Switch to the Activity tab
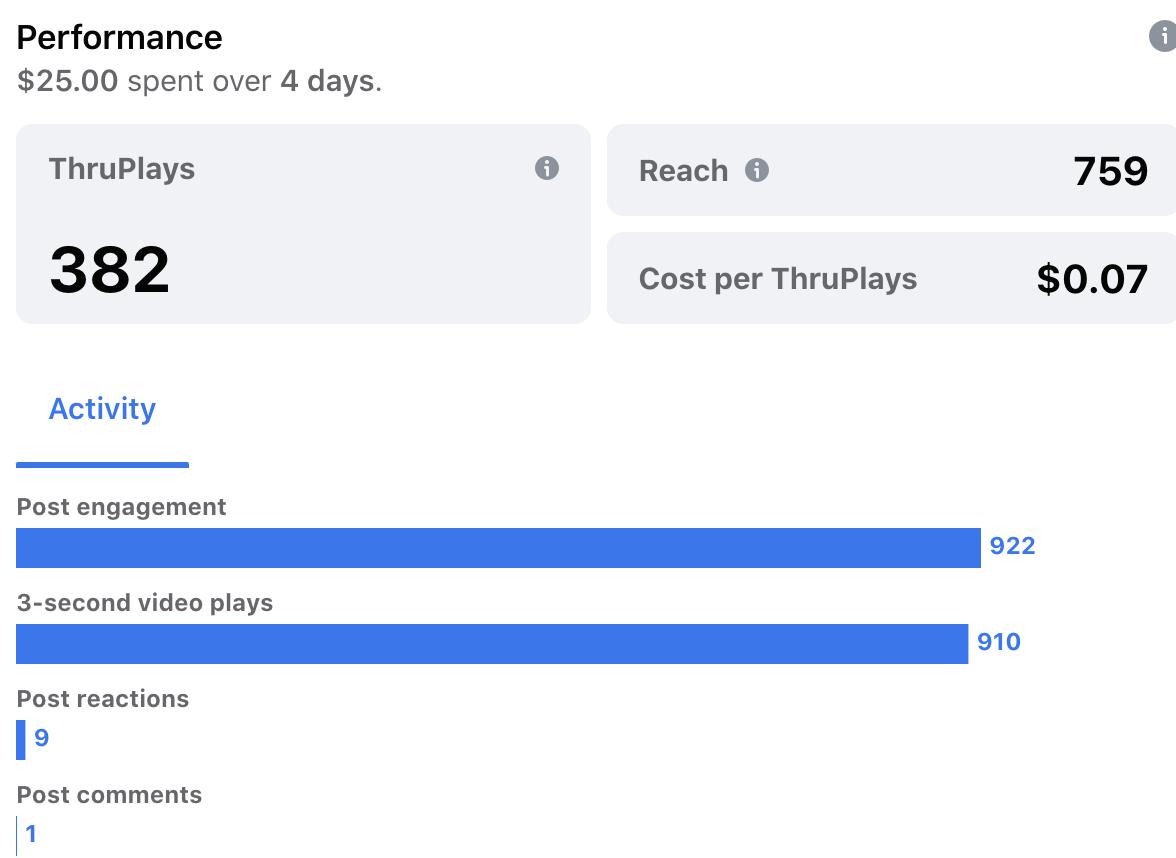 click(x=102, y=409)
